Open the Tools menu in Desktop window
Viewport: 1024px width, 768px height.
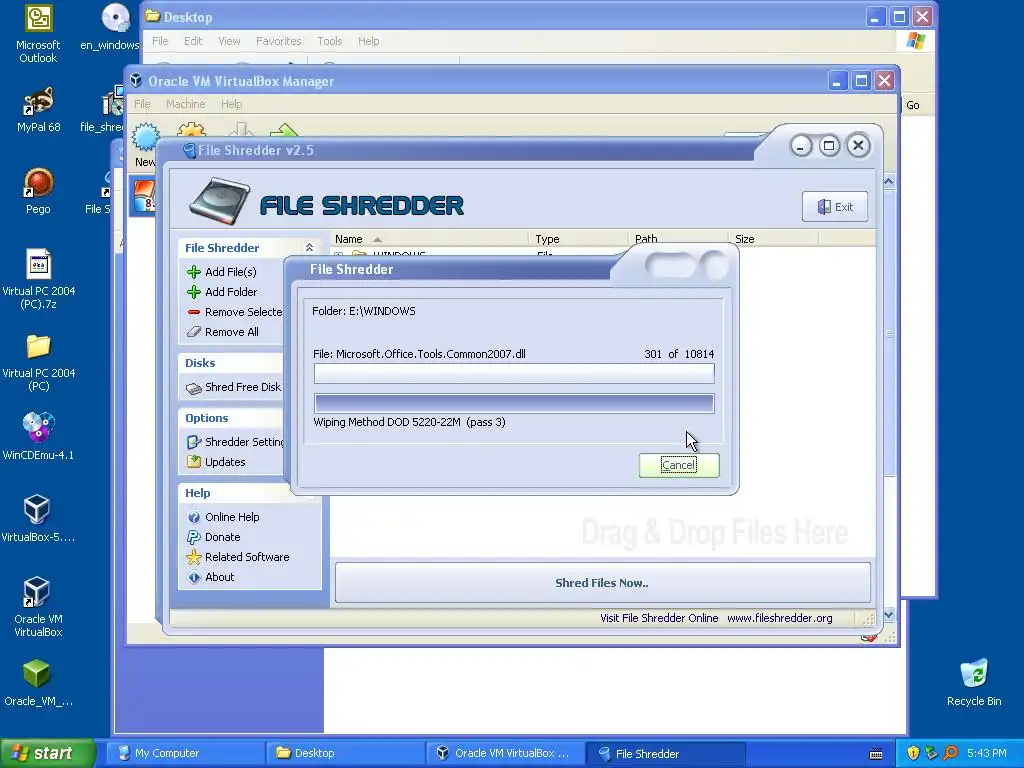coord(330,41)
